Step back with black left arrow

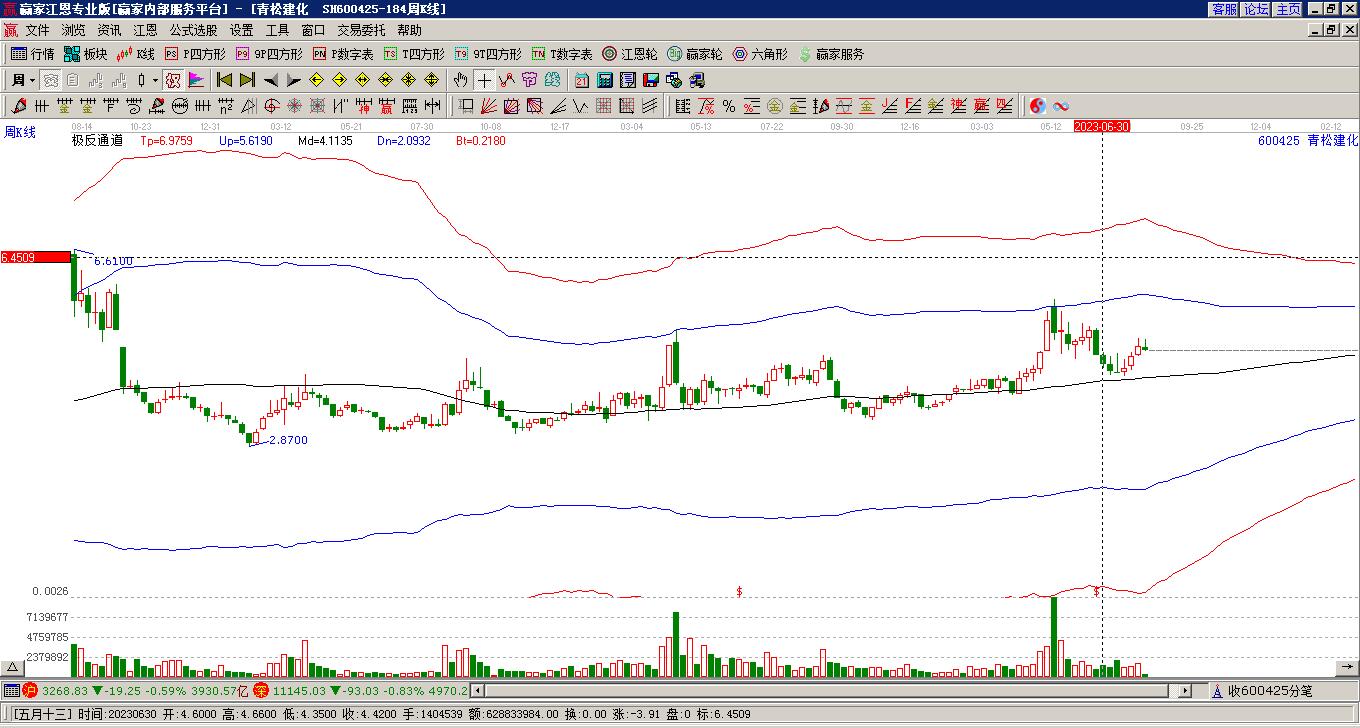coord(271,80)
